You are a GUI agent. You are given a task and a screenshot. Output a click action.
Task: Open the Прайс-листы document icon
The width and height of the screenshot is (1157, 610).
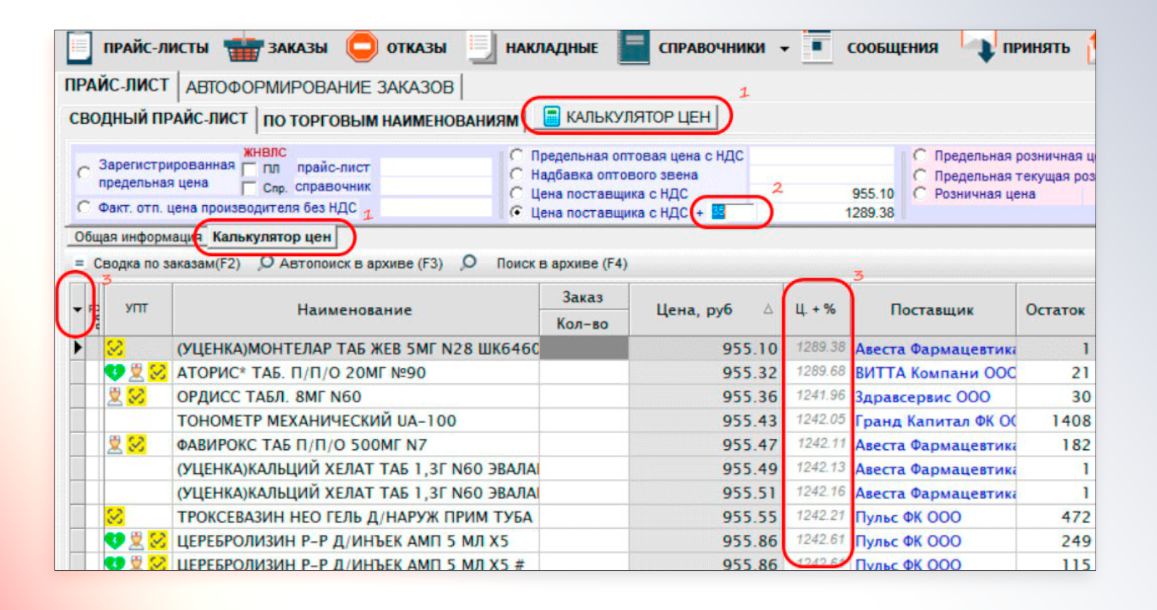tap(78, 47)
